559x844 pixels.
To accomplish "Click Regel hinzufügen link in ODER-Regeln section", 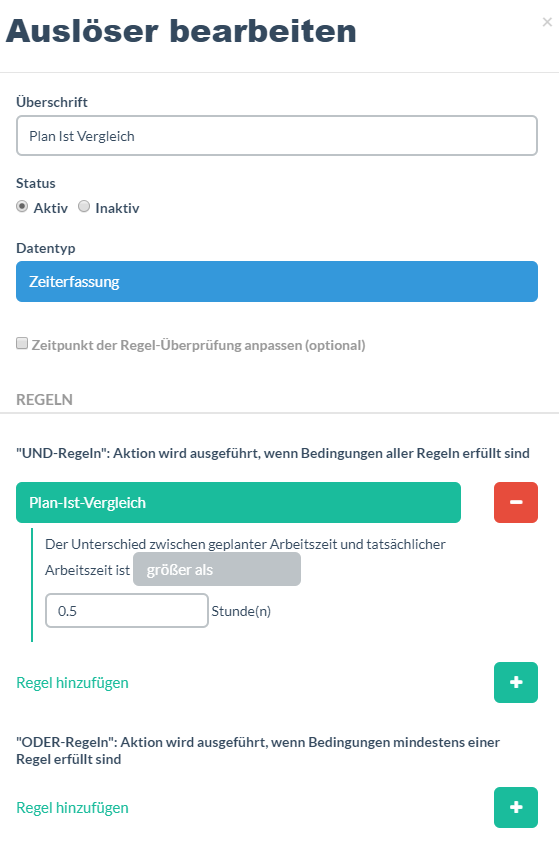I will click(72, 807).
